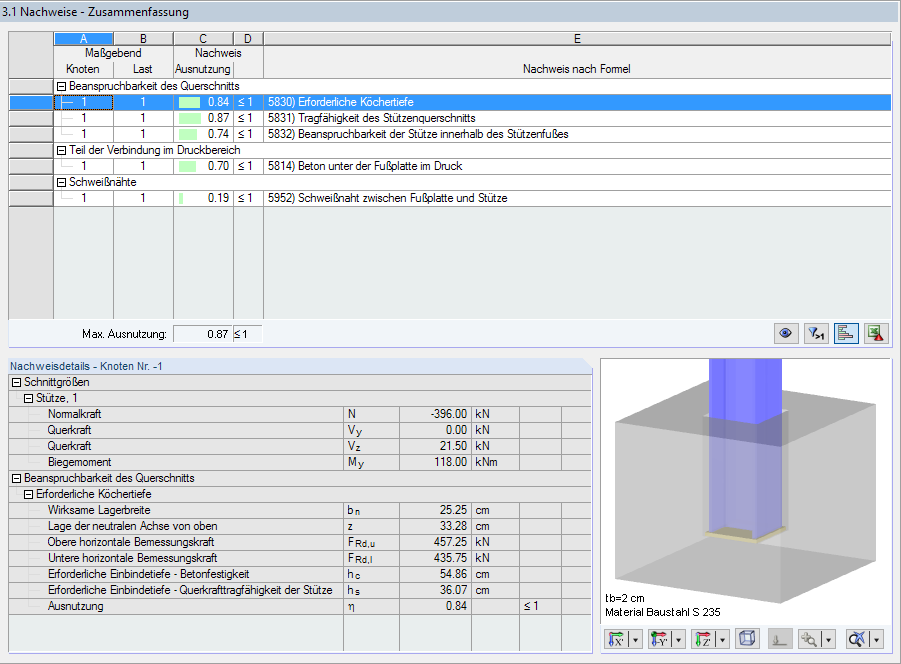Collapse Teil der Verbindung im Druckbereich group
This screenshot has height=664, width=901.
coord(61,150)
